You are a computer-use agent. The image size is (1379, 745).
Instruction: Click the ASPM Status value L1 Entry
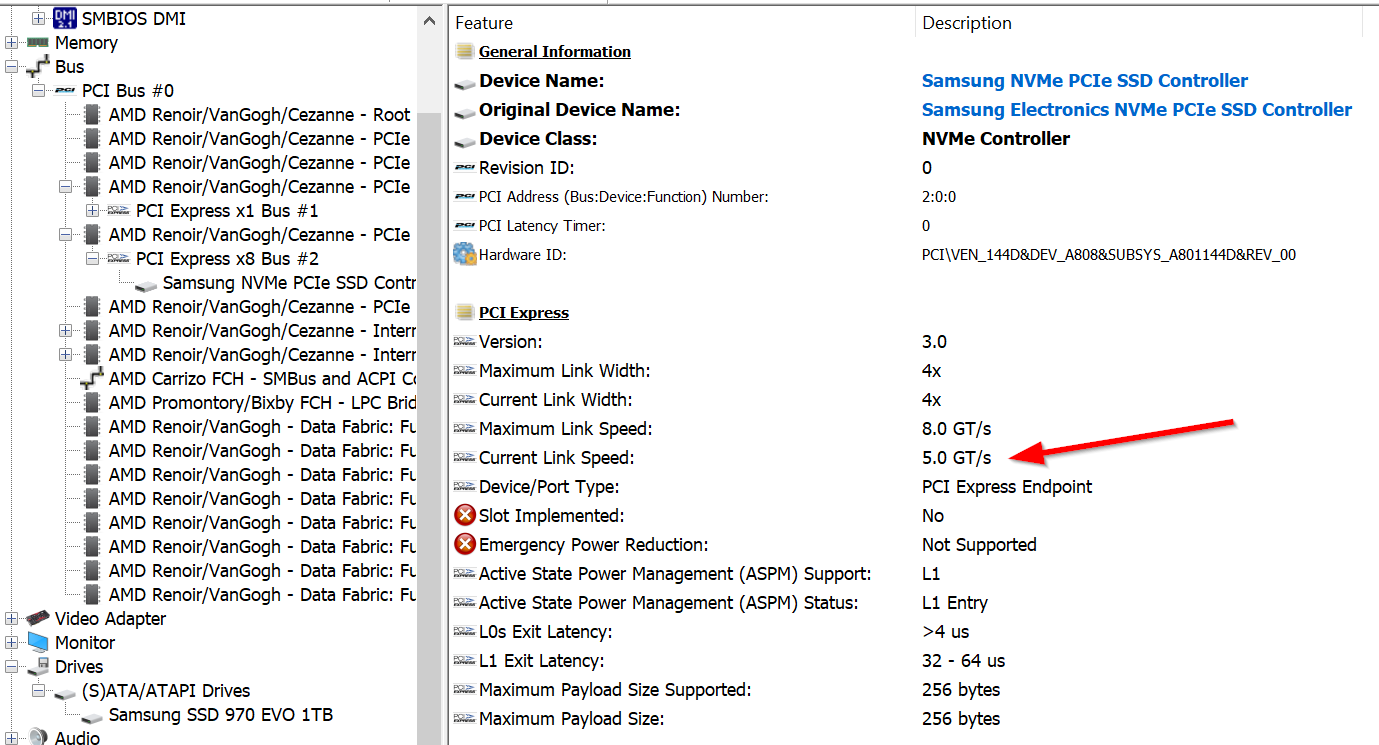pos(955,603)
